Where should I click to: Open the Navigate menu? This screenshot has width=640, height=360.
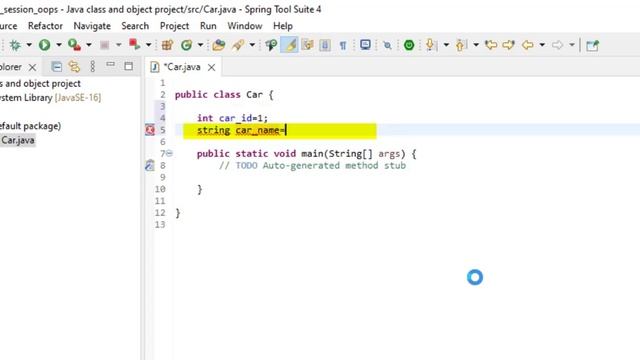(92, 26)
